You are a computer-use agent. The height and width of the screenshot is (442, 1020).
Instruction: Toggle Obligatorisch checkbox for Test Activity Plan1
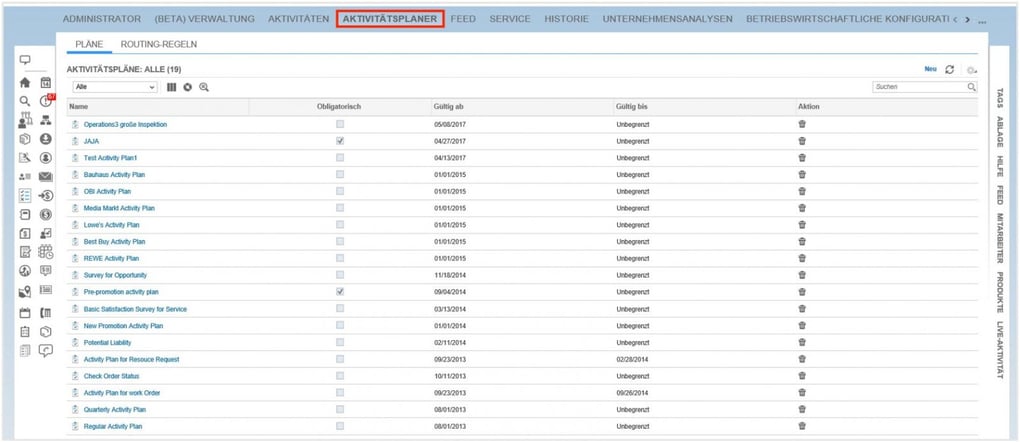coord(340,158)
